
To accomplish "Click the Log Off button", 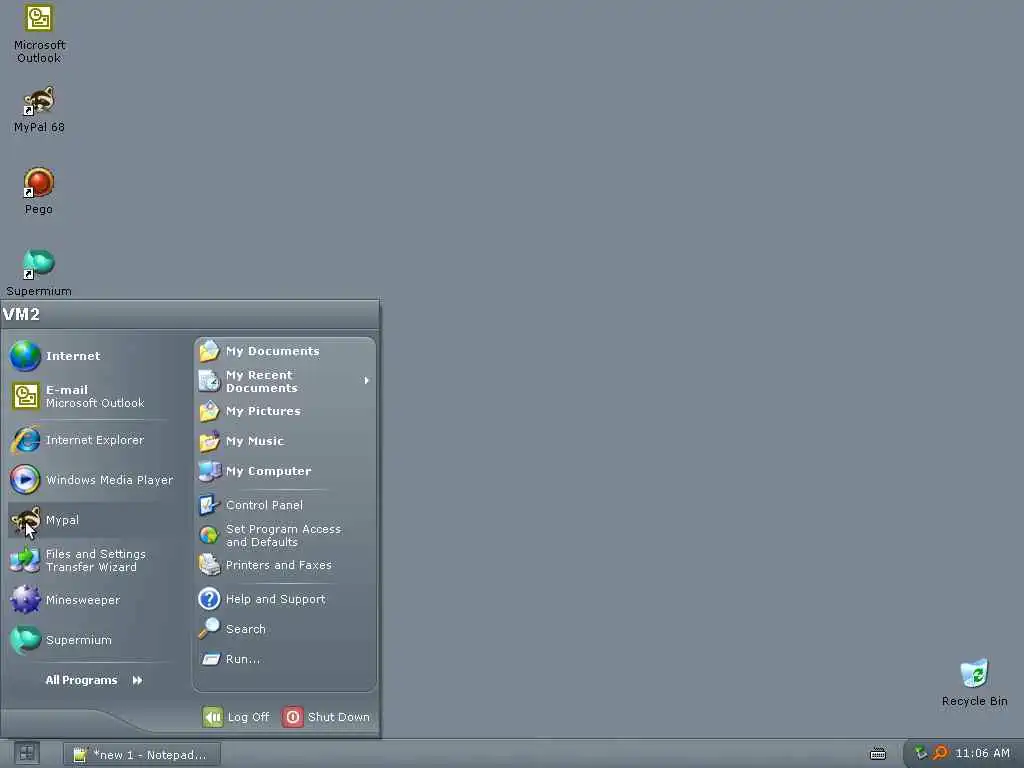I will (236, 717).
